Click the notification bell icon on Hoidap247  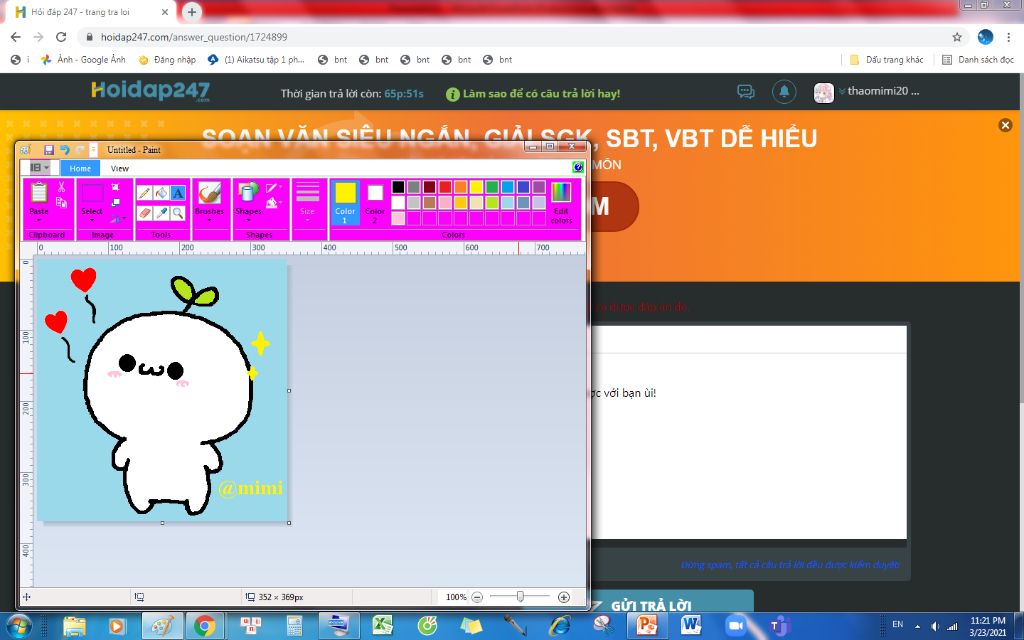click(x=784, y=91)
